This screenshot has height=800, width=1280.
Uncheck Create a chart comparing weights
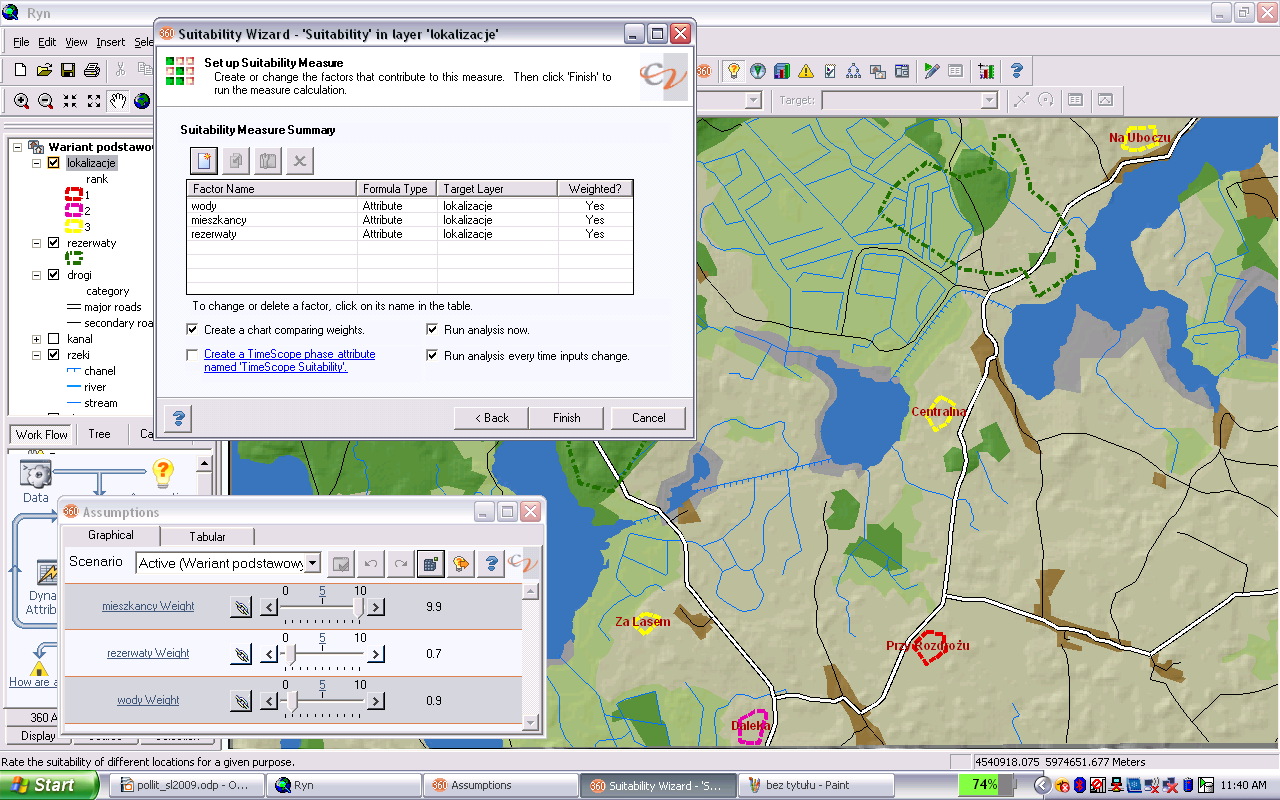[192, 330]
